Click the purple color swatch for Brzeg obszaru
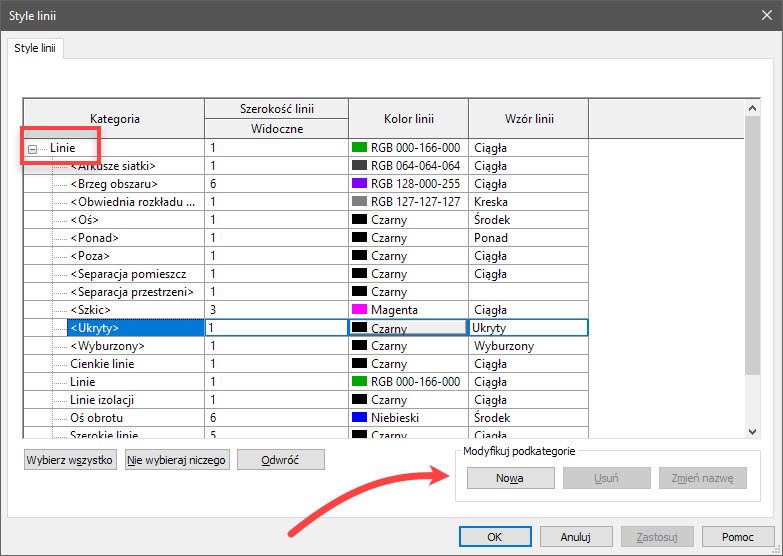The height and width of the screenshot is (556, 783). click(360, 184)
